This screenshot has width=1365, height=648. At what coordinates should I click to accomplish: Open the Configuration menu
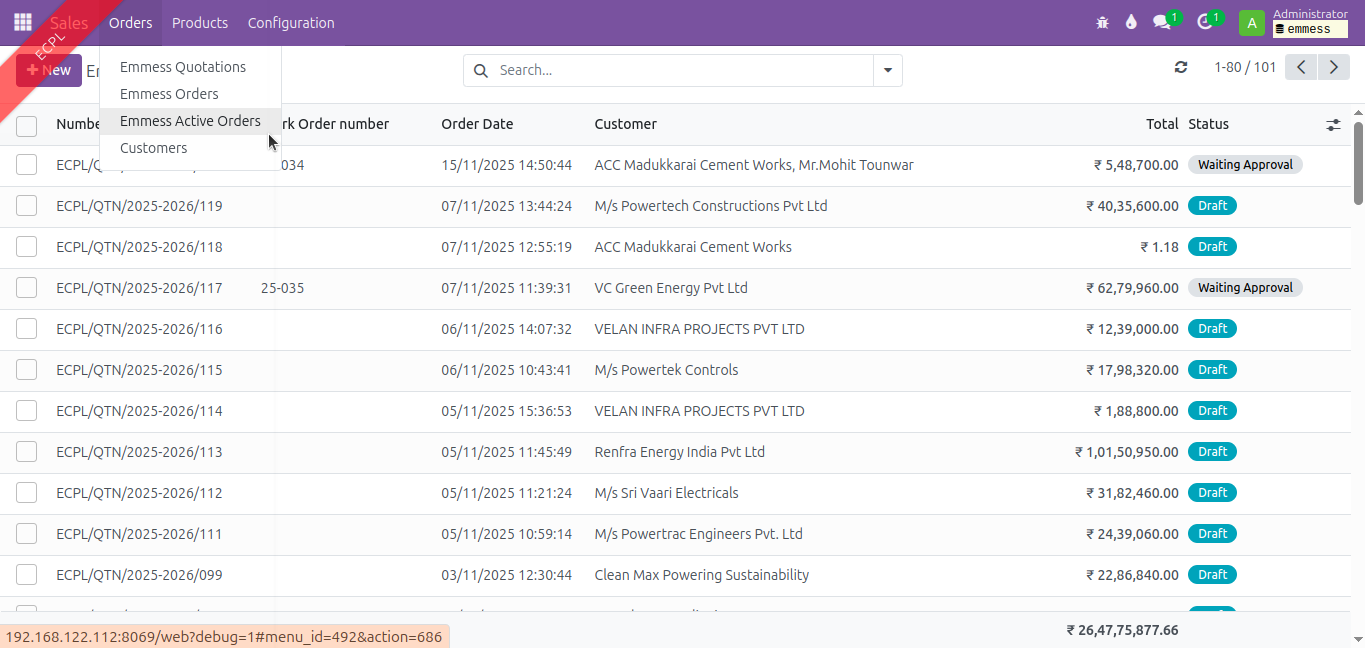point(291,22)
